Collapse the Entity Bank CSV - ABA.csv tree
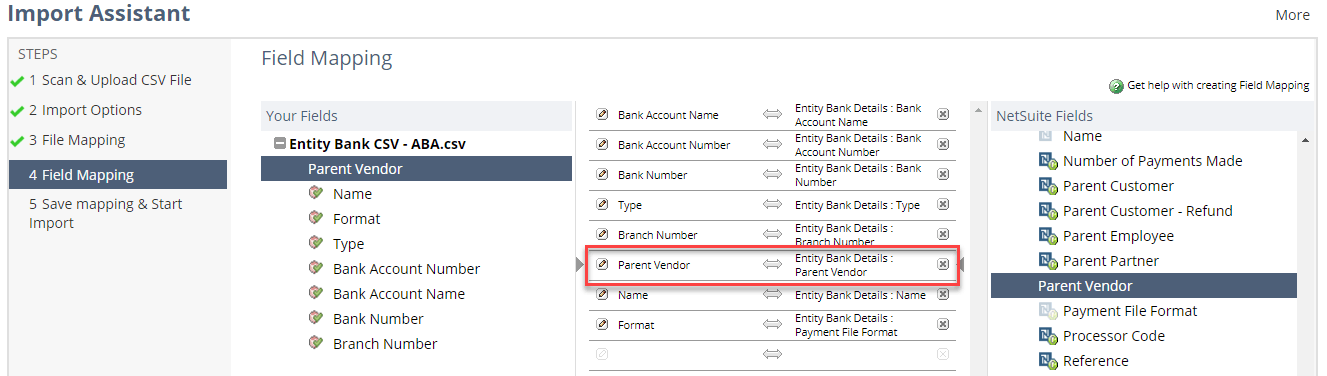 280,144
